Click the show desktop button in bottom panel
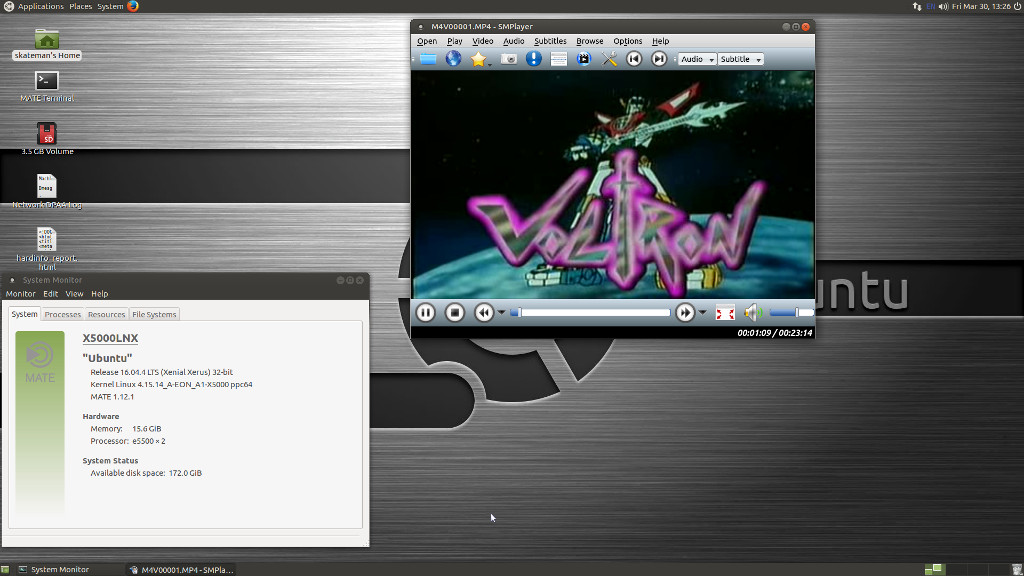1024x576 pixels. 5,569
